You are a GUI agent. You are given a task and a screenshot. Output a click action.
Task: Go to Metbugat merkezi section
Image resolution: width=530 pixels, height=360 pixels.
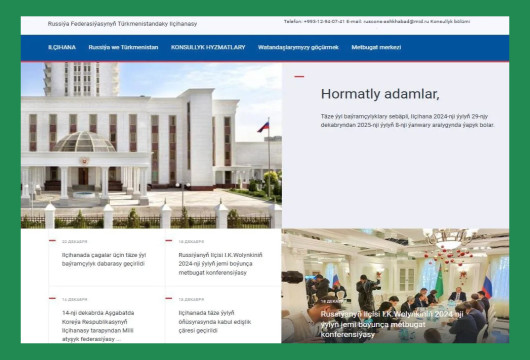376,47
